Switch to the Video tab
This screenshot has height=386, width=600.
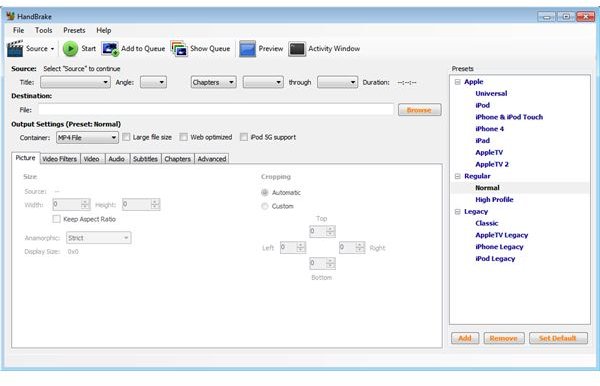pyautogui.click(x=91, y=159)
